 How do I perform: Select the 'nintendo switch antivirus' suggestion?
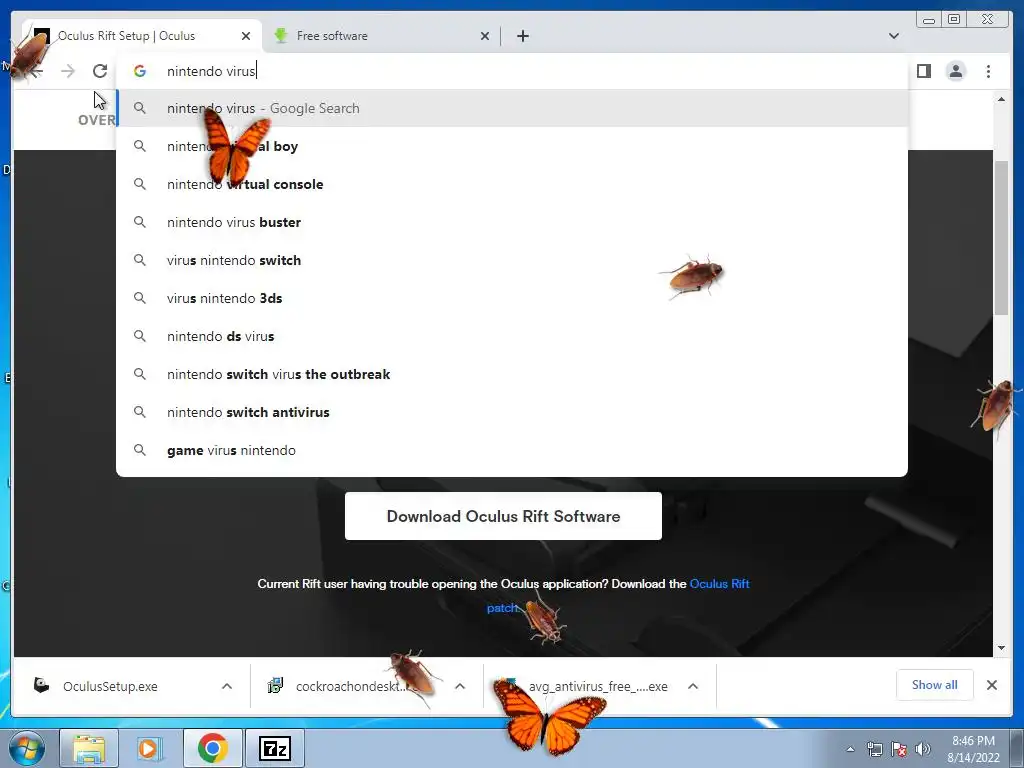pyautogui.click(x=512, y=411)
